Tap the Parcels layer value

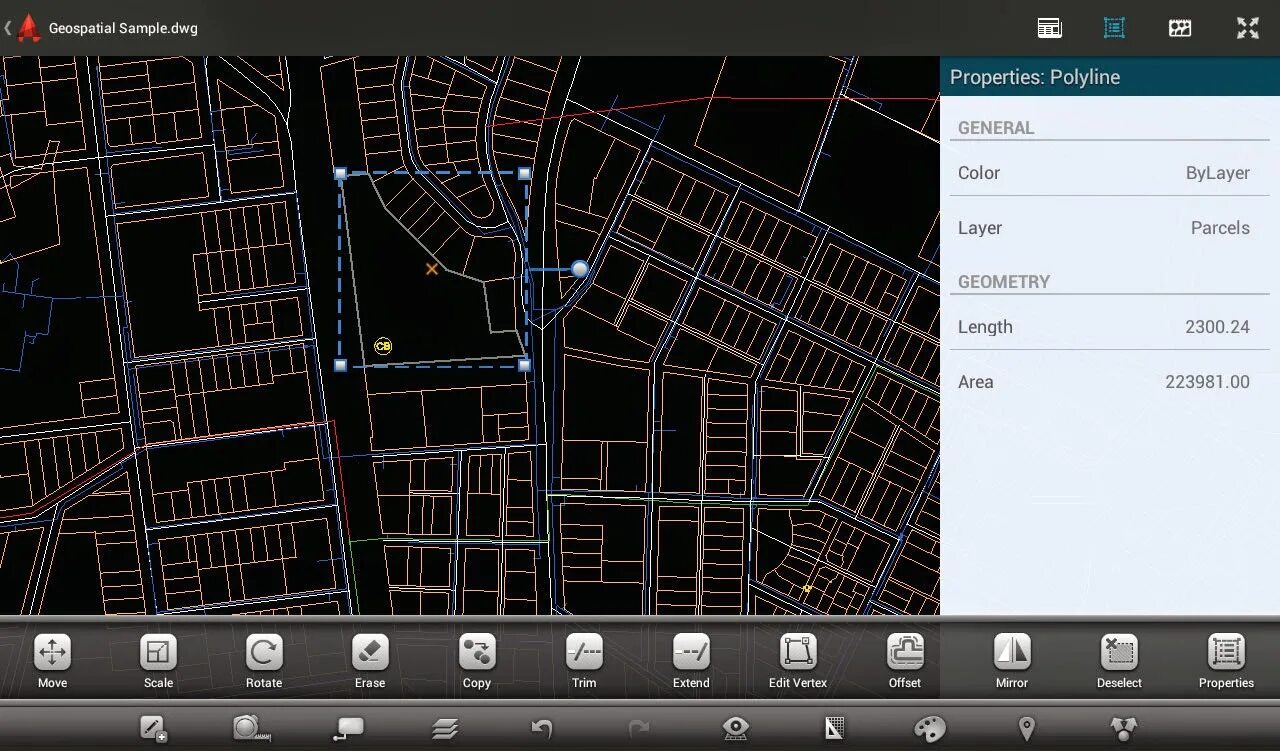tap(1220, 228)
